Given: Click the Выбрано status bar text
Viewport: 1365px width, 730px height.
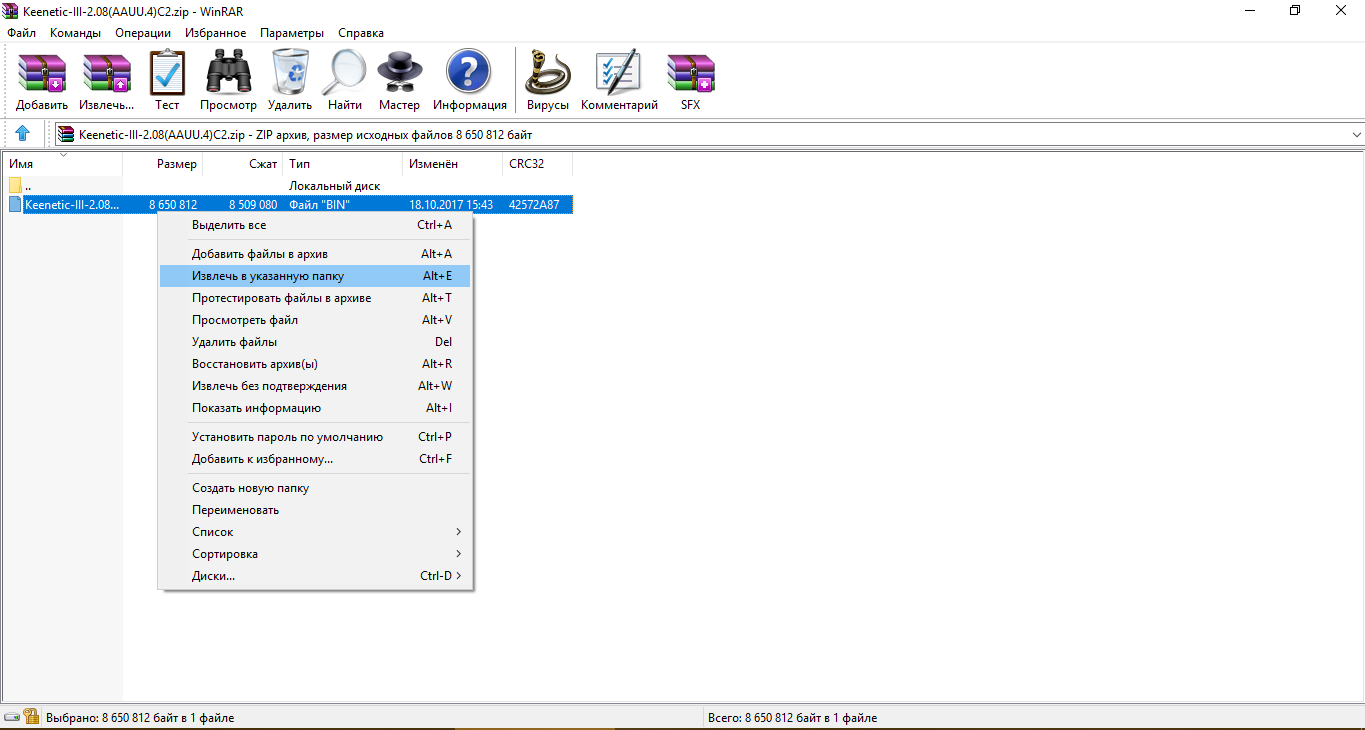Looking at the screenshot, I should [140, 718].
